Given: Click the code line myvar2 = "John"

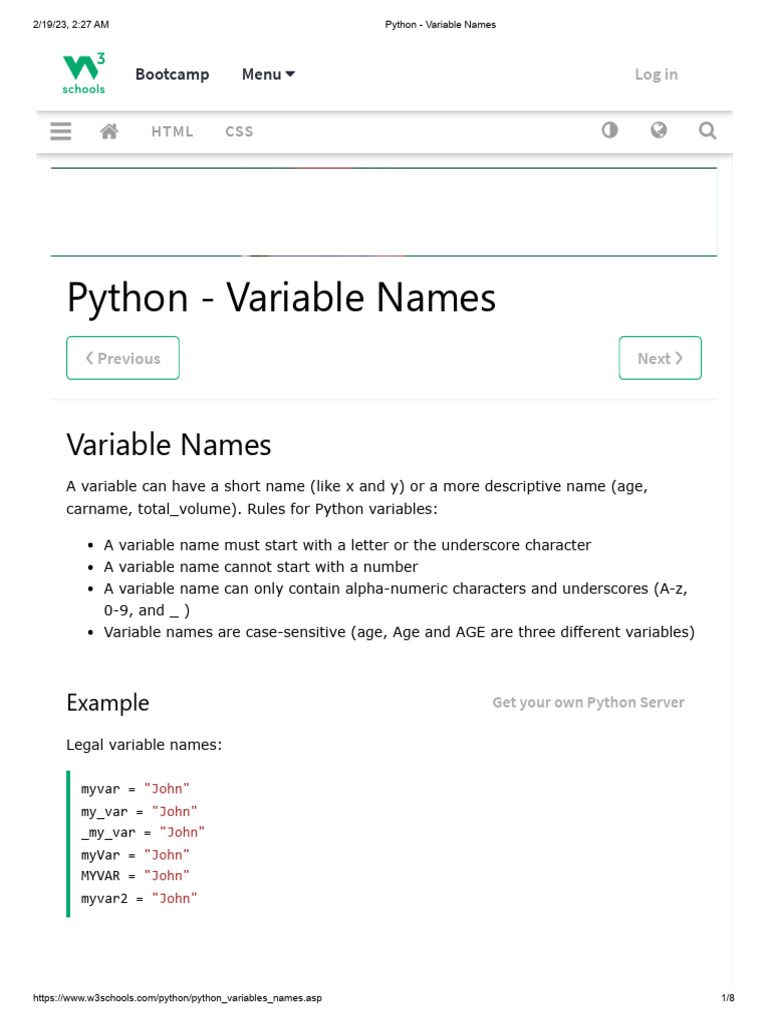Looking at the screenshot, I should (139, 899).
